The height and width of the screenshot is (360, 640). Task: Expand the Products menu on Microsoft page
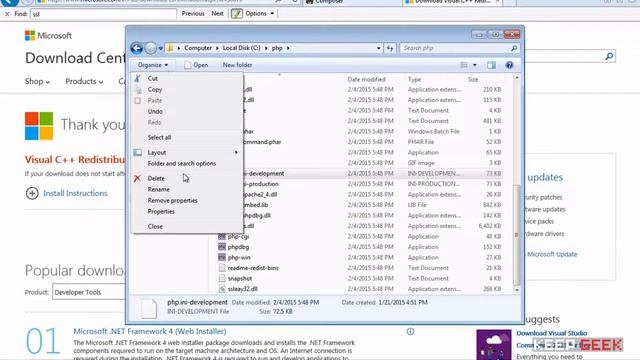coord(84,81)
